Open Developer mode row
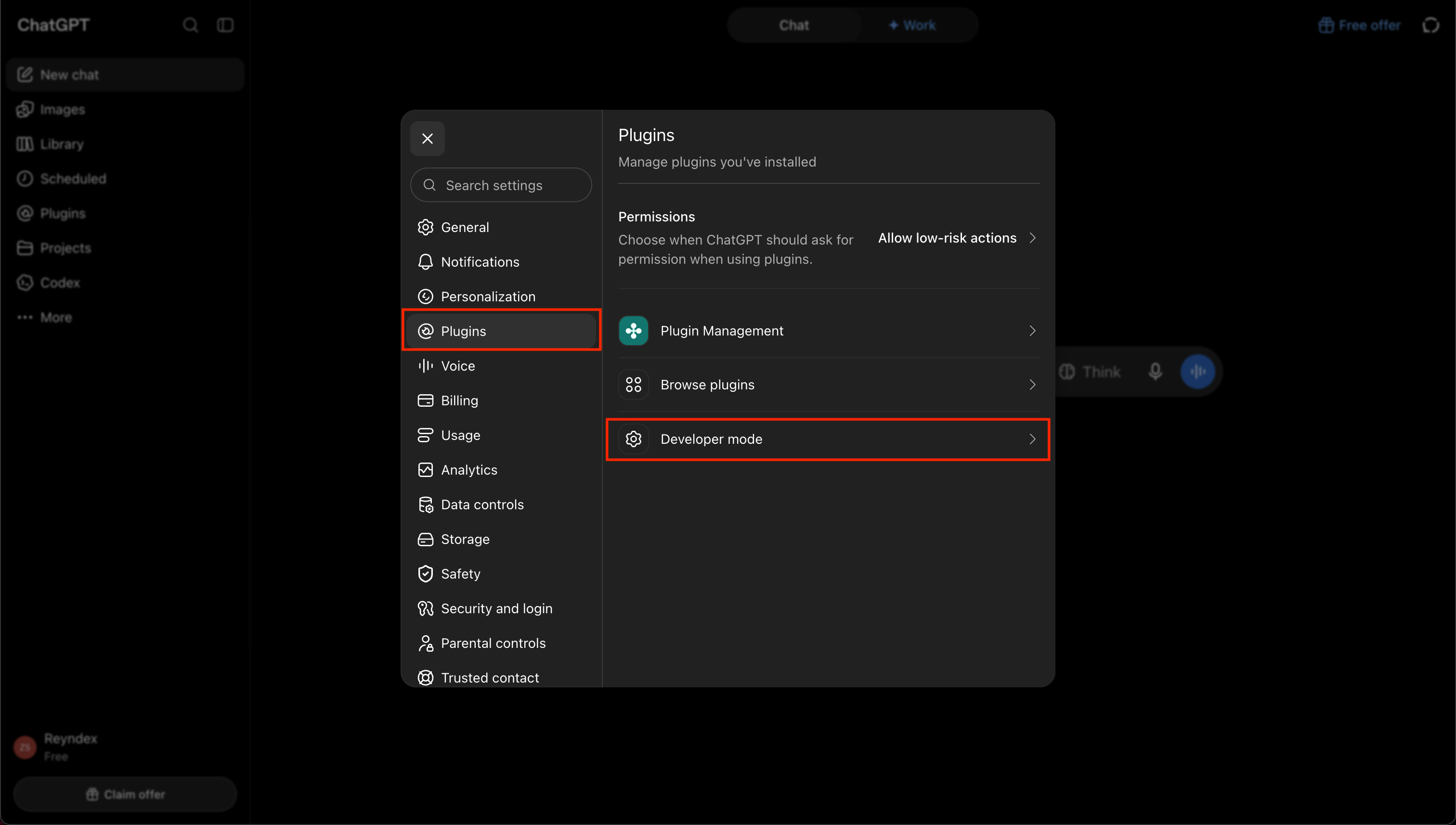Viewport: 1456px width, 825px height. click(829, 439)
